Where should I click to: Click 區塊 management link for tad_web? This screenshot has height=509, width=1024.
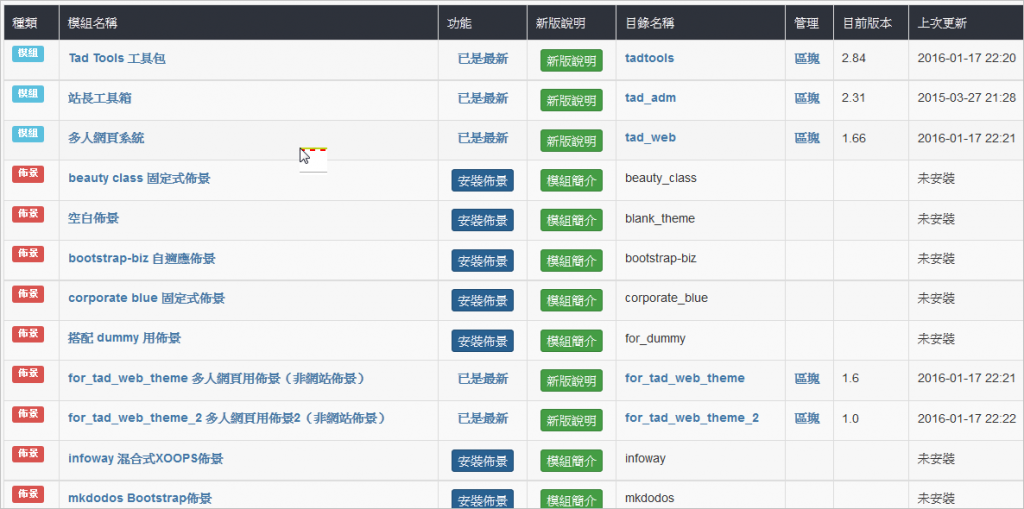click(x=806, y=138)
